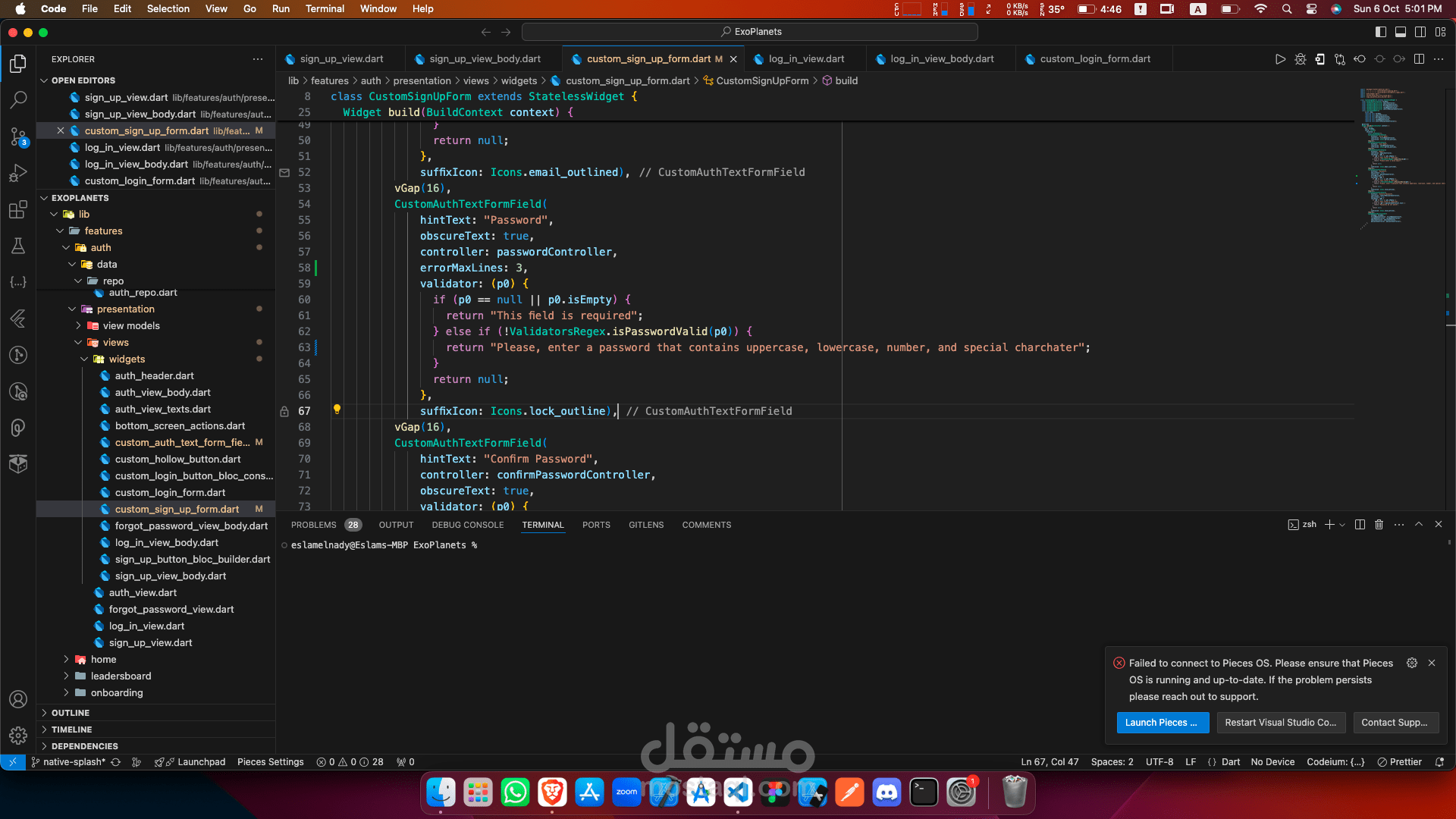The image size is (1456, 819).
Task: Open Source Control view with badge
Action: (x=18, y=136)
